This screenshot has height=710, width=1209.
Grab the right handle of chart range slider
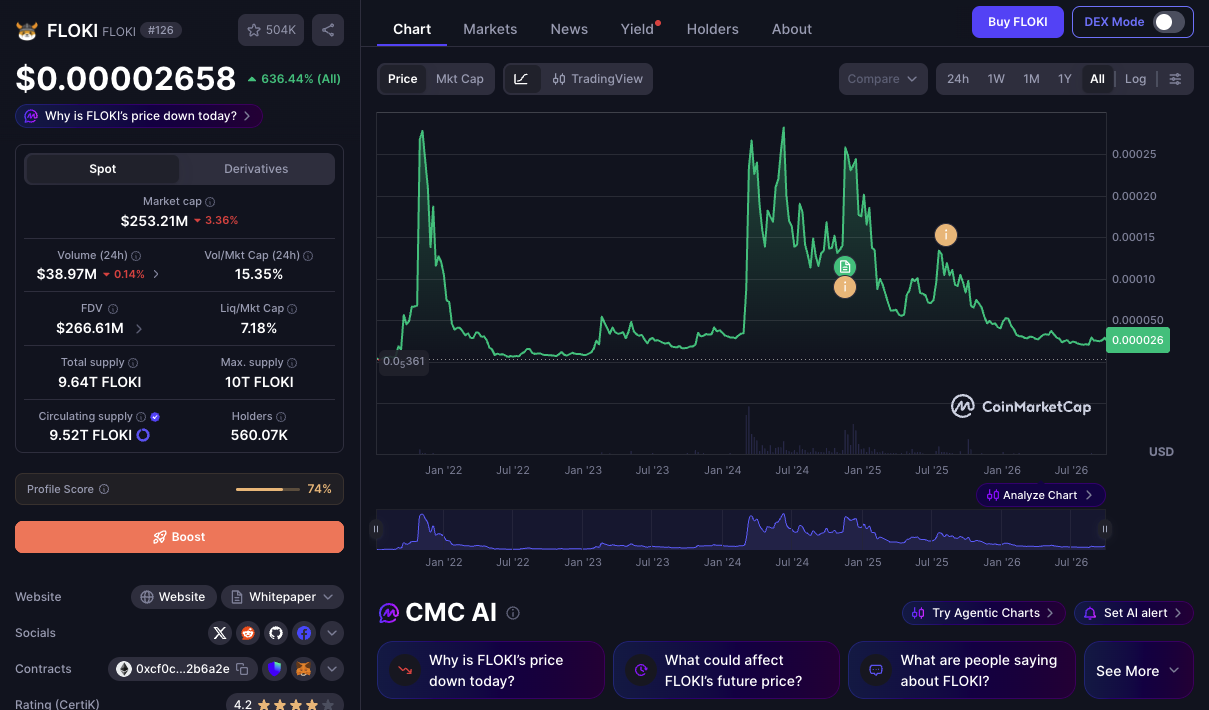[x=1105, y=529]
